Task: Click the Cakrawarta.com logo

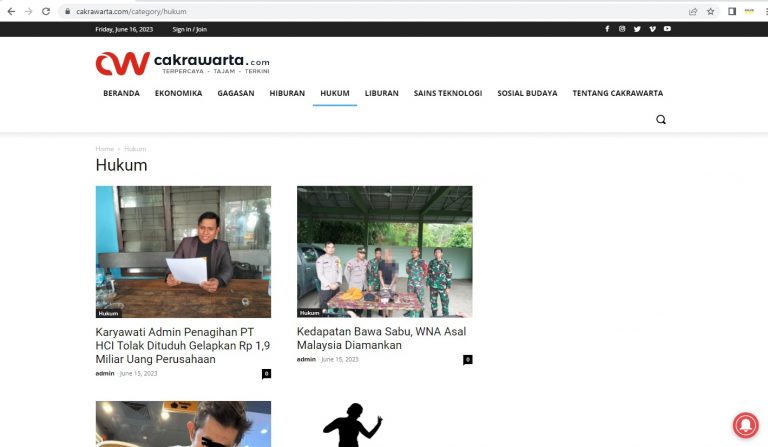Action: coord(182,64)
